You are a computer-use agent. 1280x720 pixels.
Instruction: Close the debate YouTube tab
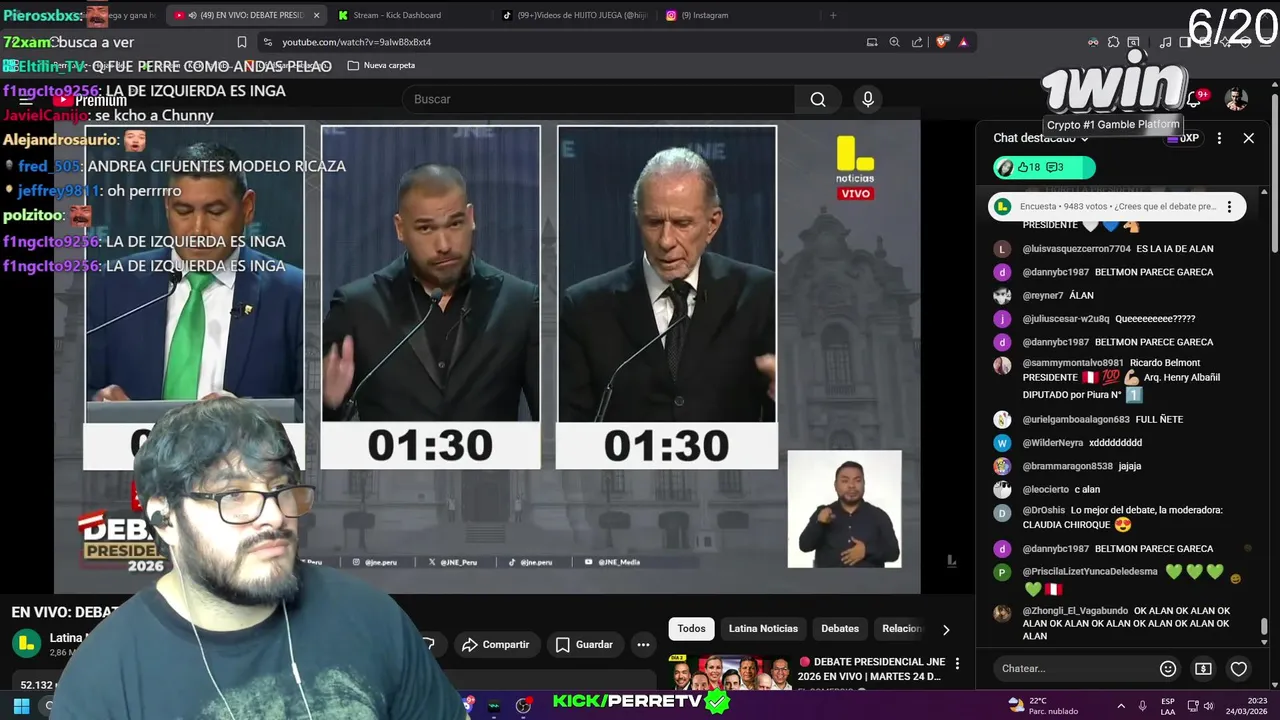(317, 15)
